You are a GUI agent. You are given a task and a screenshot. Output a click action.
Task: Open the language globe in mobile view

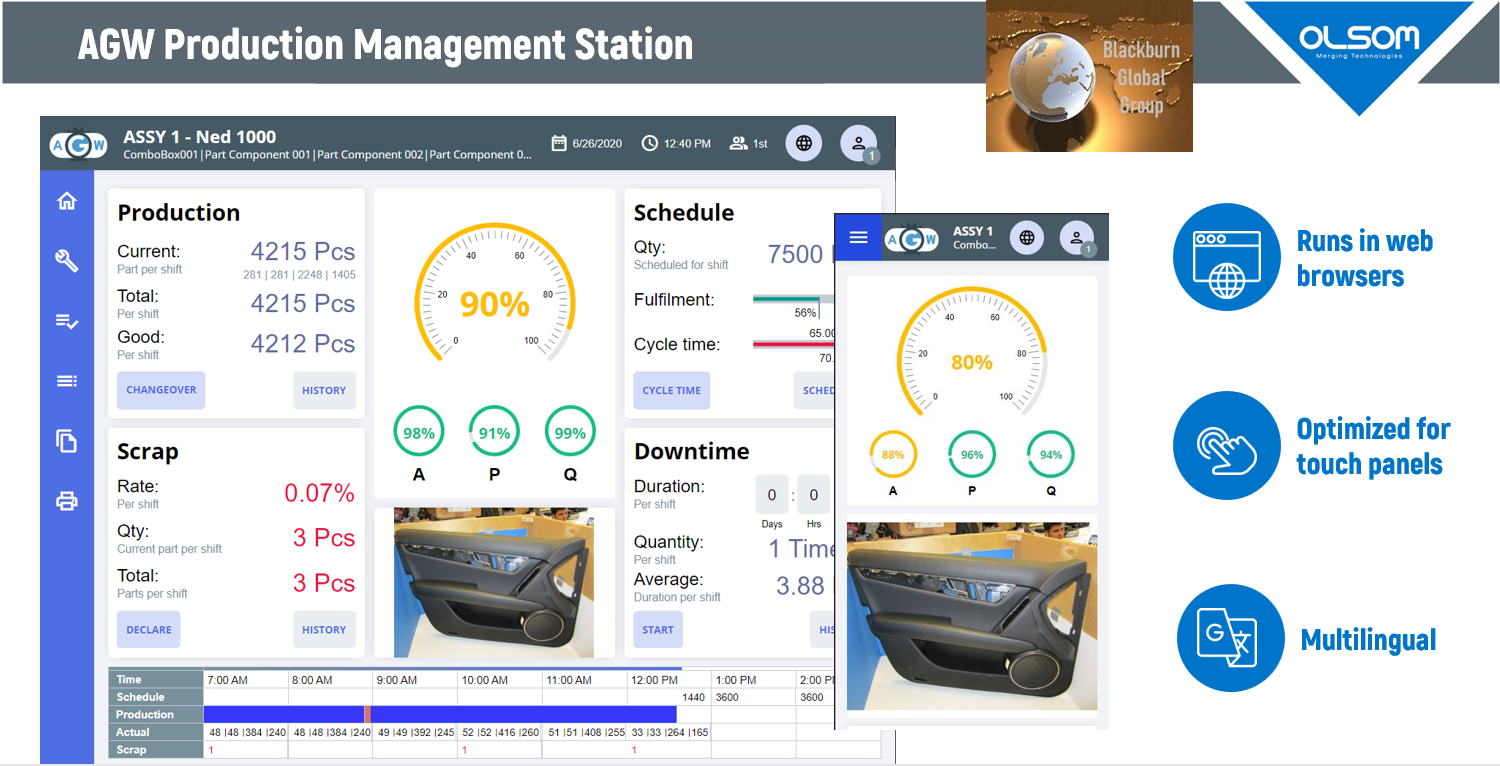1027,238
